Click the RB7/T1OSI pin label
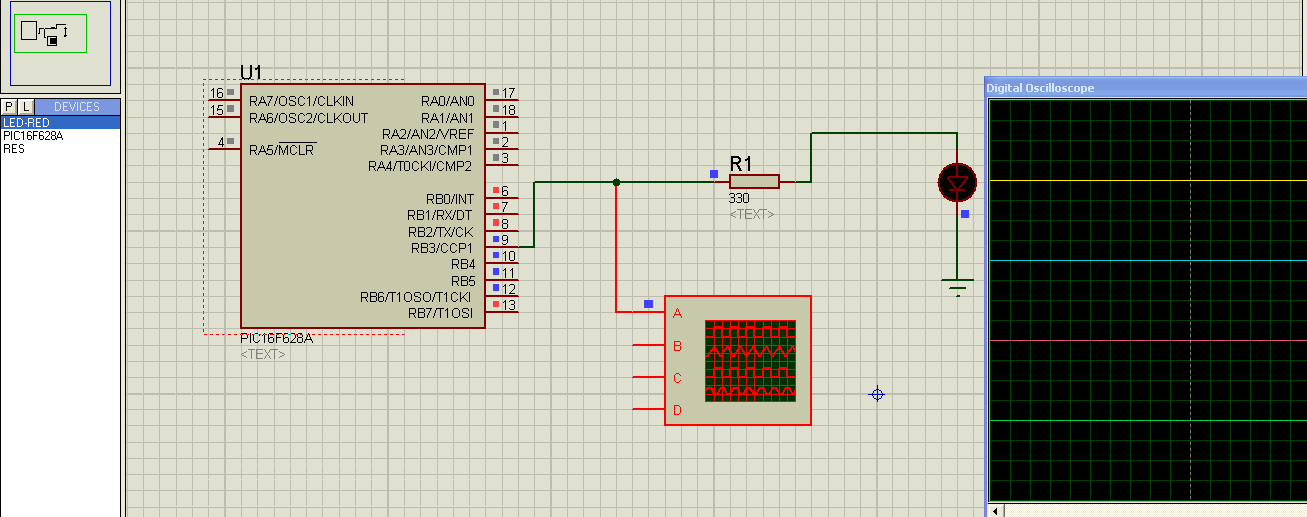The image size is (1307, 517). click(x=441, y=313)
